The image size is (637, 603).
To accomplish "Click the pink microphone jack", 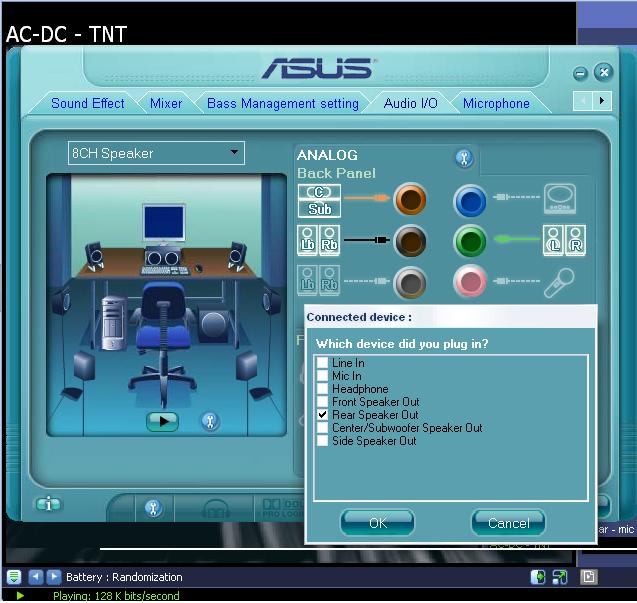I will (470, 281).
